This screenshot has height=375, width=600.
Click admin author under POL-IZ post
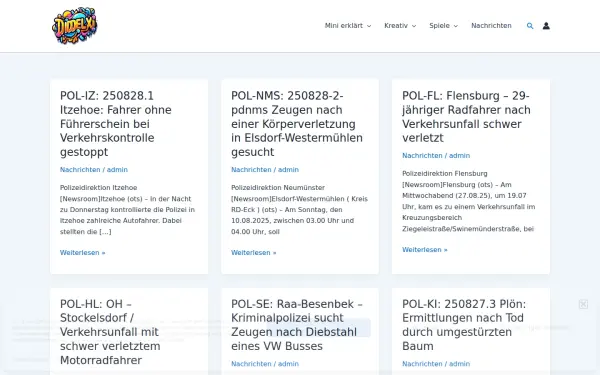(x=117, y=170)
